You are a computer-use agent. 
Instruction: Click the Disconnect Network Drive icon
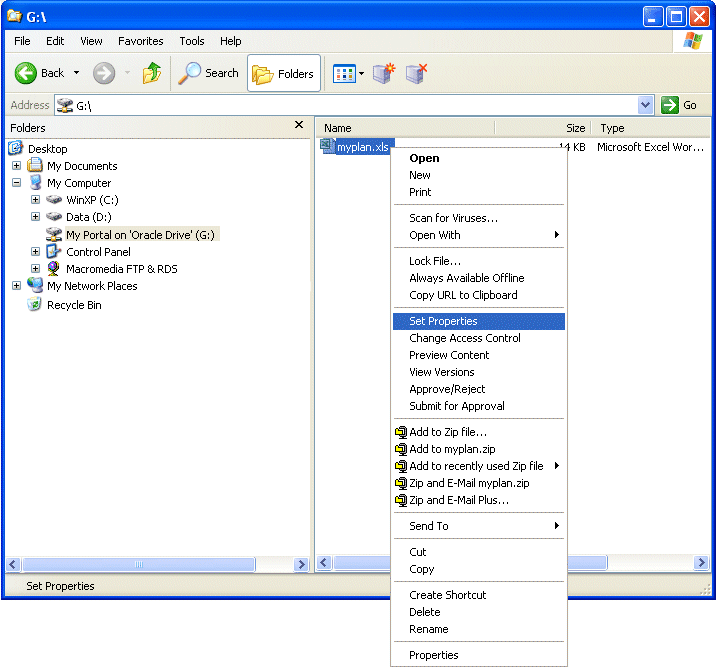tap(416, 74)
